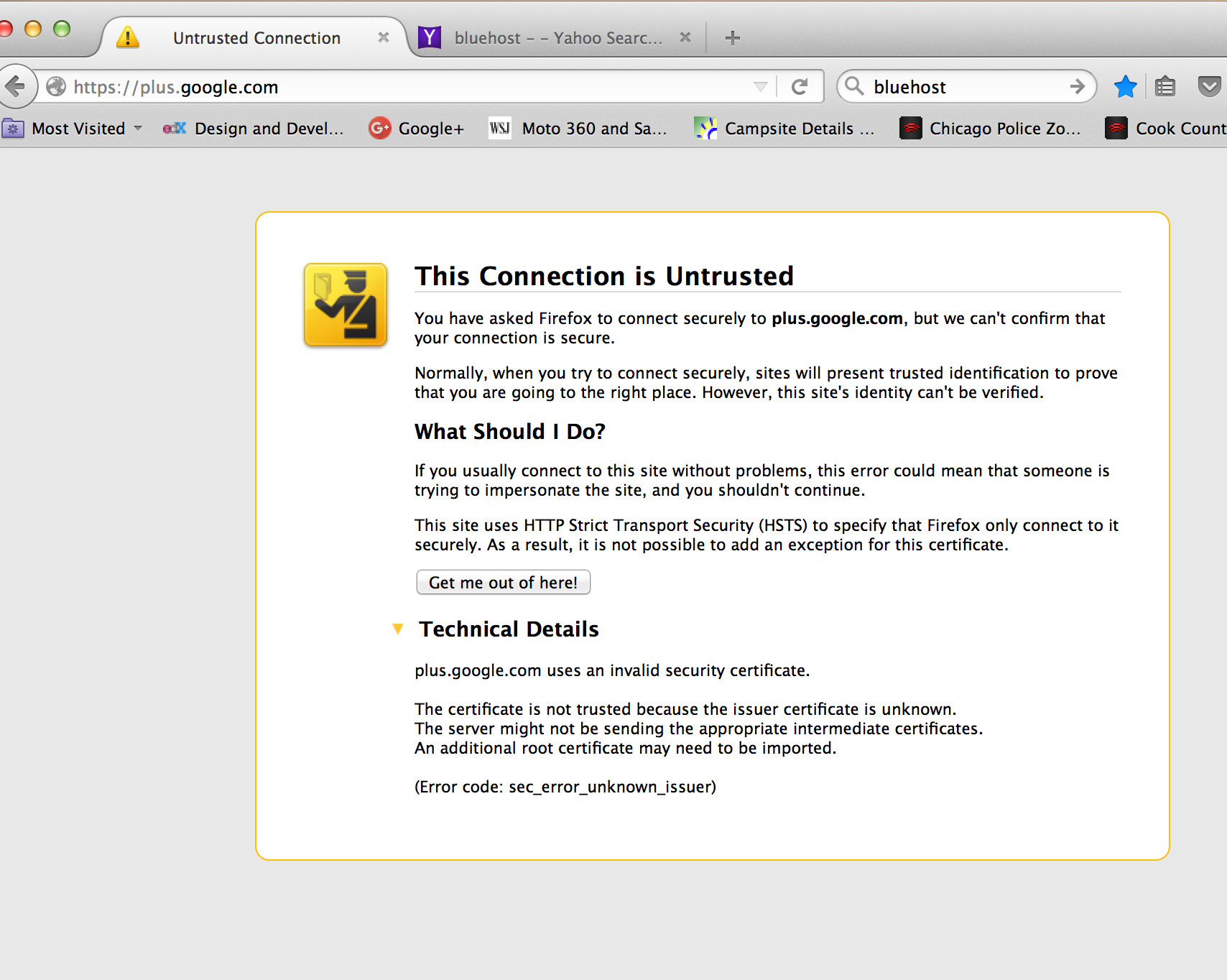This screenshot has width=1227, height=980.
Task: Click the invalid security certificate line
Action: pos(612,670)
